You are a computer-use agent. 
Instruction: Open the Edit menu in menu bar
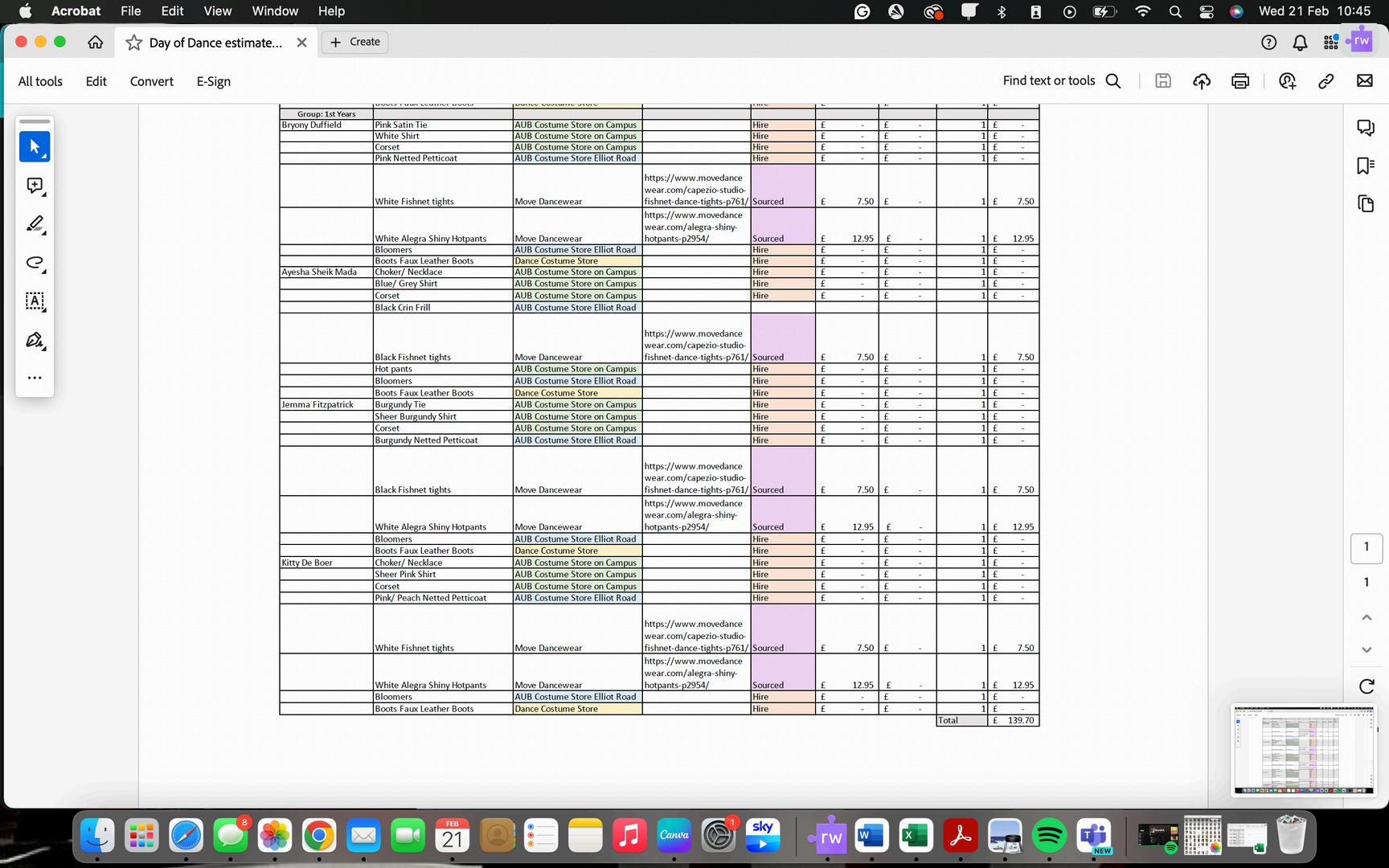click(172, 11)
